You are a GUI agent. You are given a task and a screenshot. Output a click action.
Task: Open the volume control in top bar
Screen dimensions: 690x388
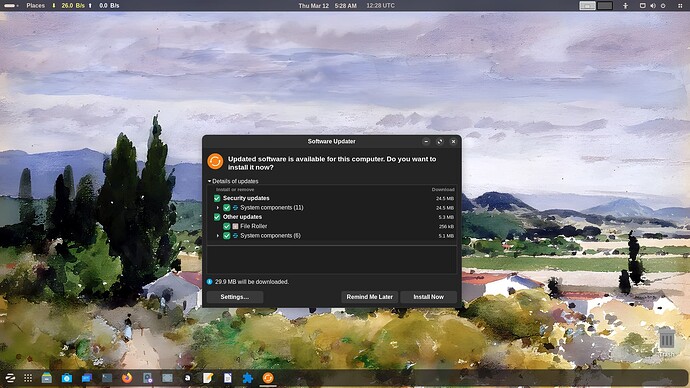pos(653,6)
